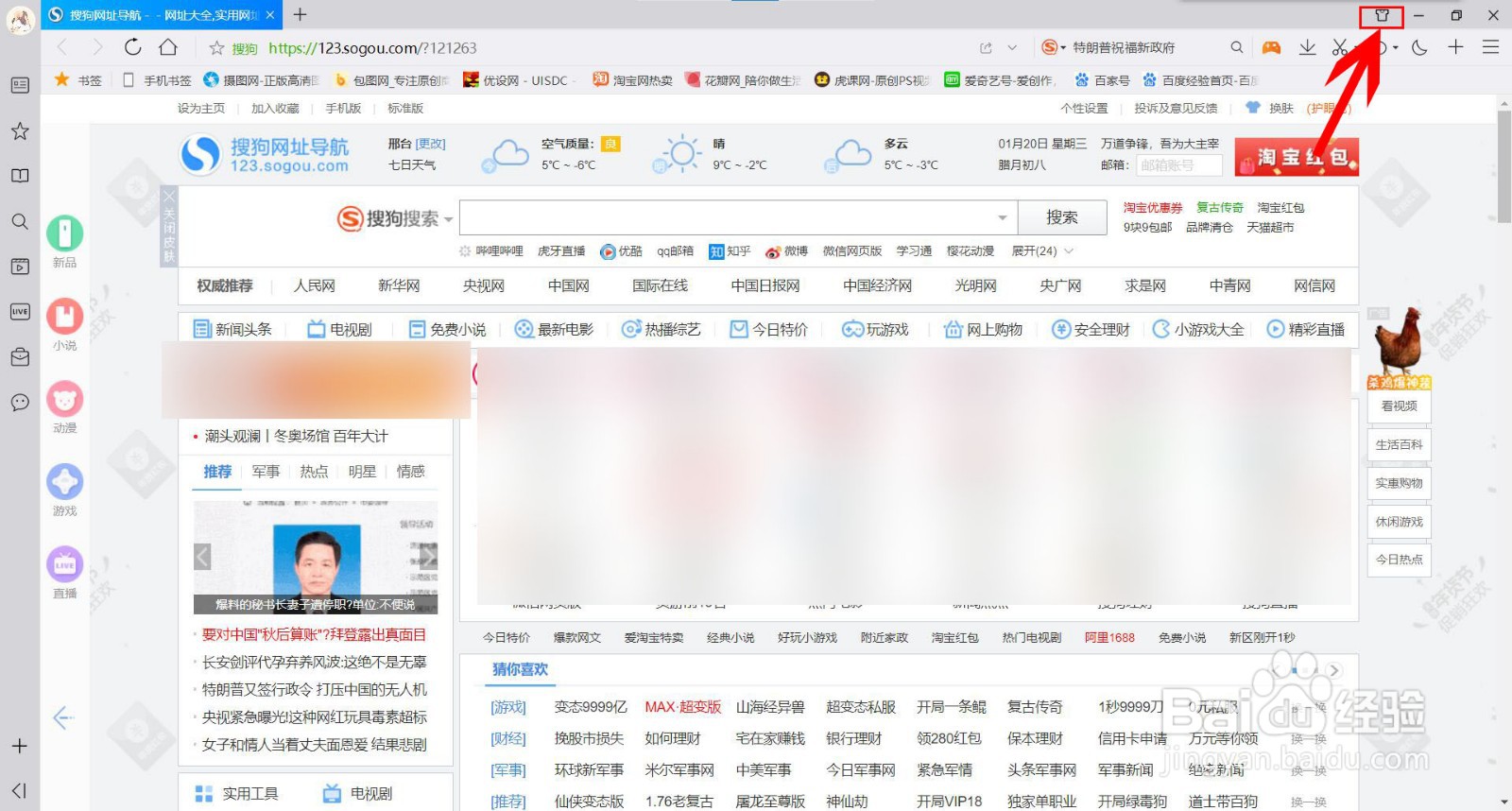
Task: Switch to the 情感 news tab
Action: [x=410, y=472]
